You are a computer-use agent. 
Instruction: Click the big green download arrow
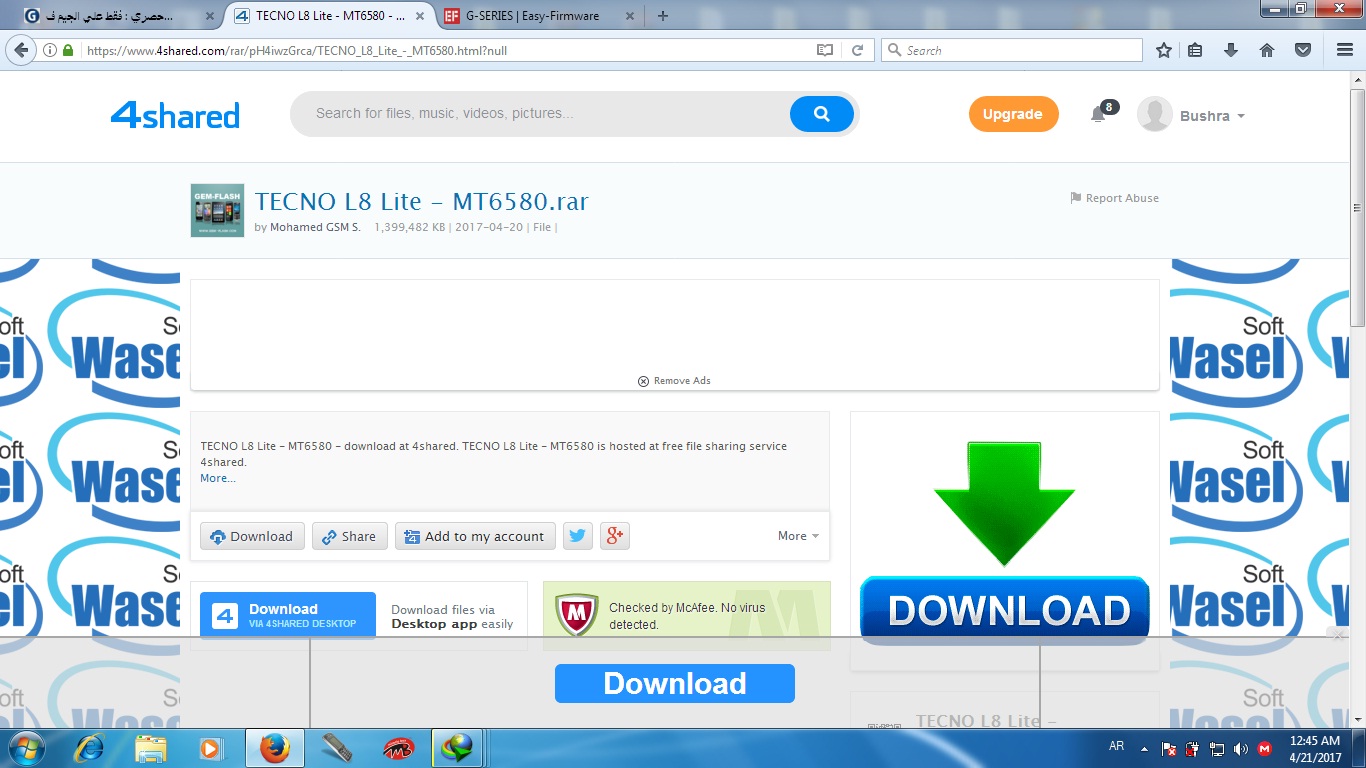point(1004,503)
